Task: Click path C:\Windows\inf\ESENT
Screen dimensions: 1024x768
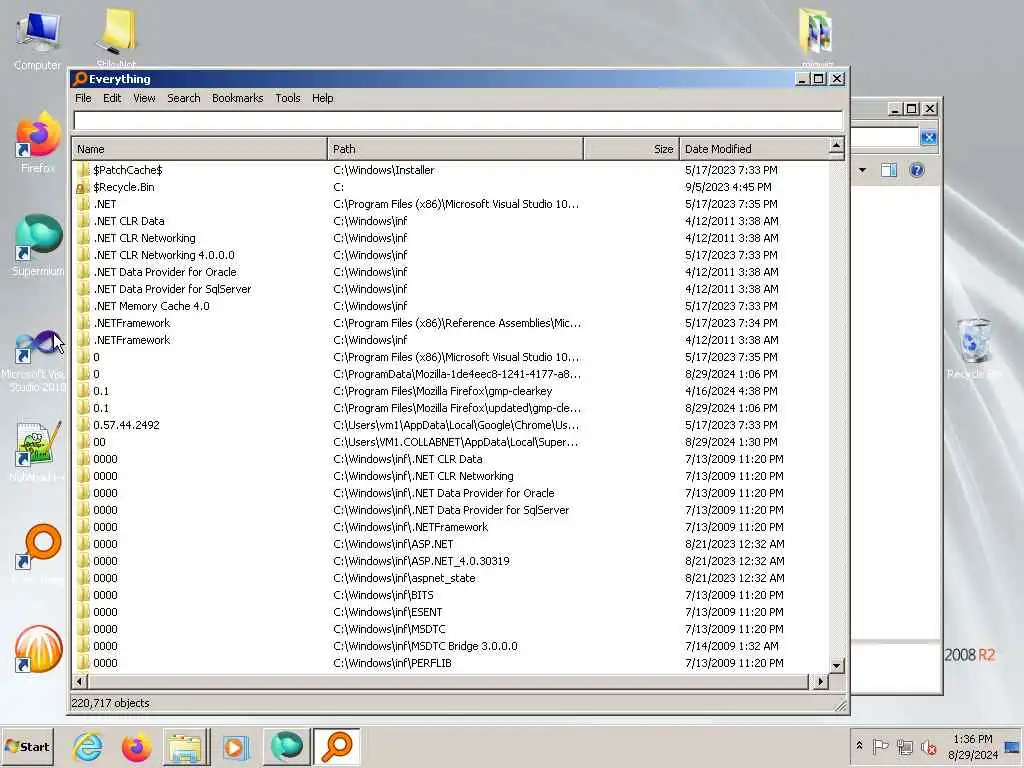Action: (388, 612)
